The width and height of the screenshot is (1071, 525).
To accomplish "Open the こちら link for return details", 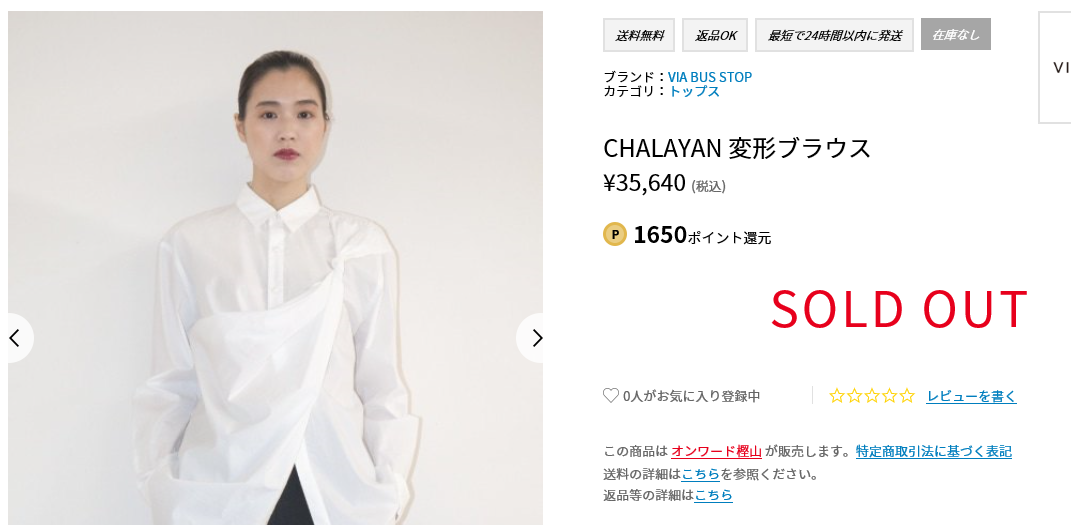I will coord(714,495).
